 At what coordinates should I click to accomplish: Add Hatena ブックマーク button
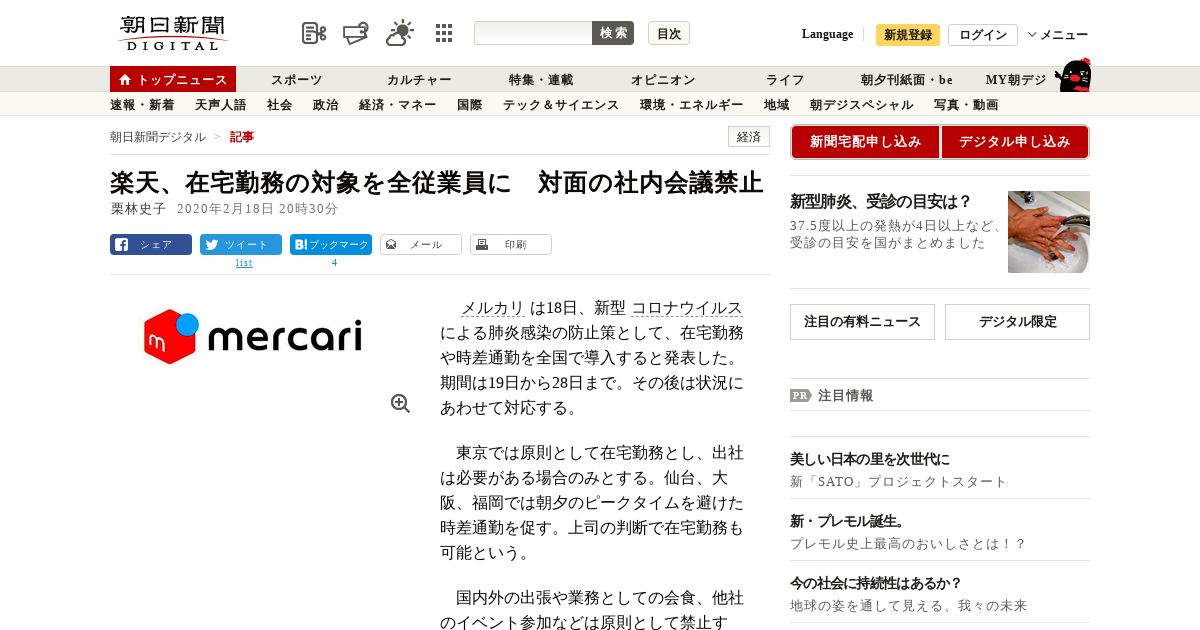(x=331, y=244)
